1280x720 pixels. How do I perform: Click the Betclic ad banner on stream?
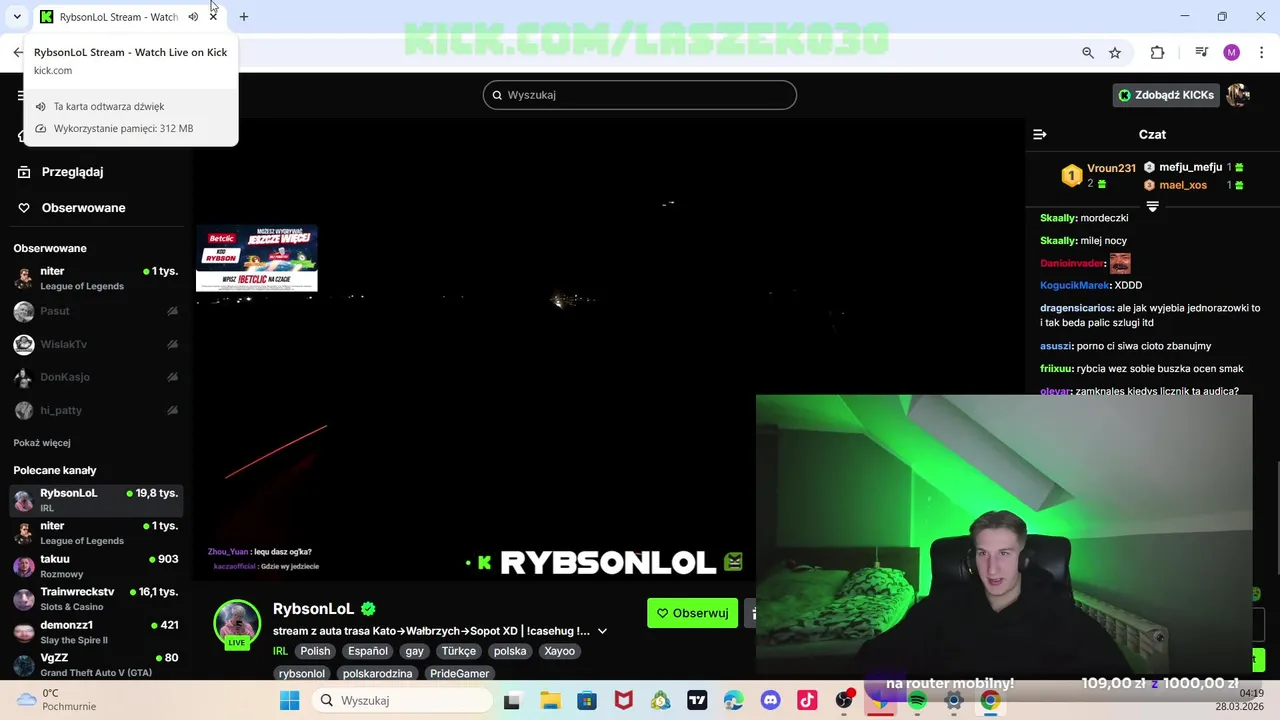(257, 258)
